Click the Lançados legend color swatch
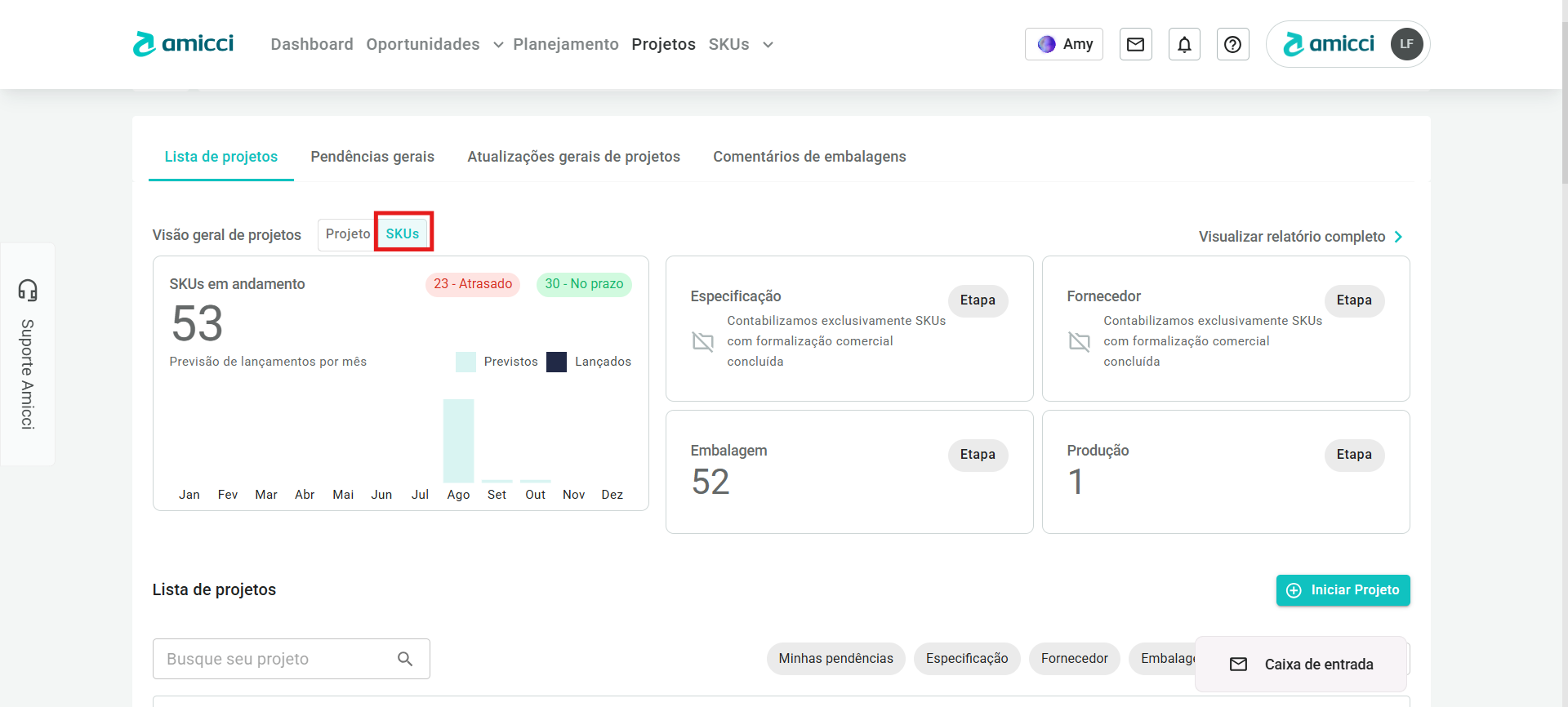 (x=556, y=362)
